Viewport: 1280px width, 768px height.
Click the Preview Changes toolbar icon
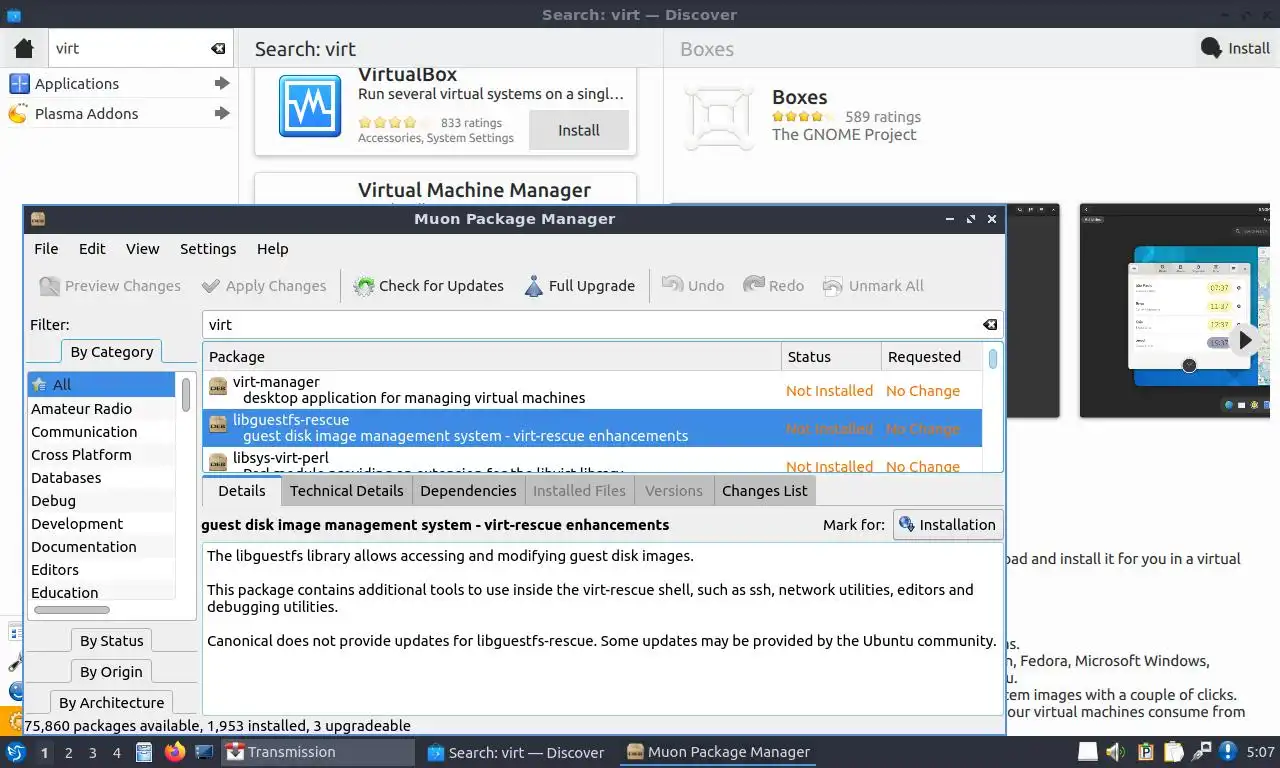click(49, 286)
